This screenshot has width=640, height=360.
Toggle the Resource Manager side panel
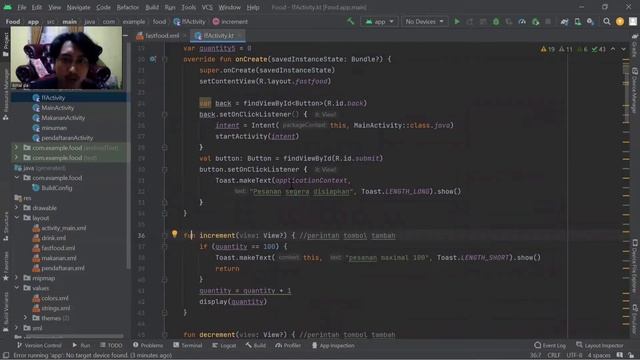pos(5,94)
